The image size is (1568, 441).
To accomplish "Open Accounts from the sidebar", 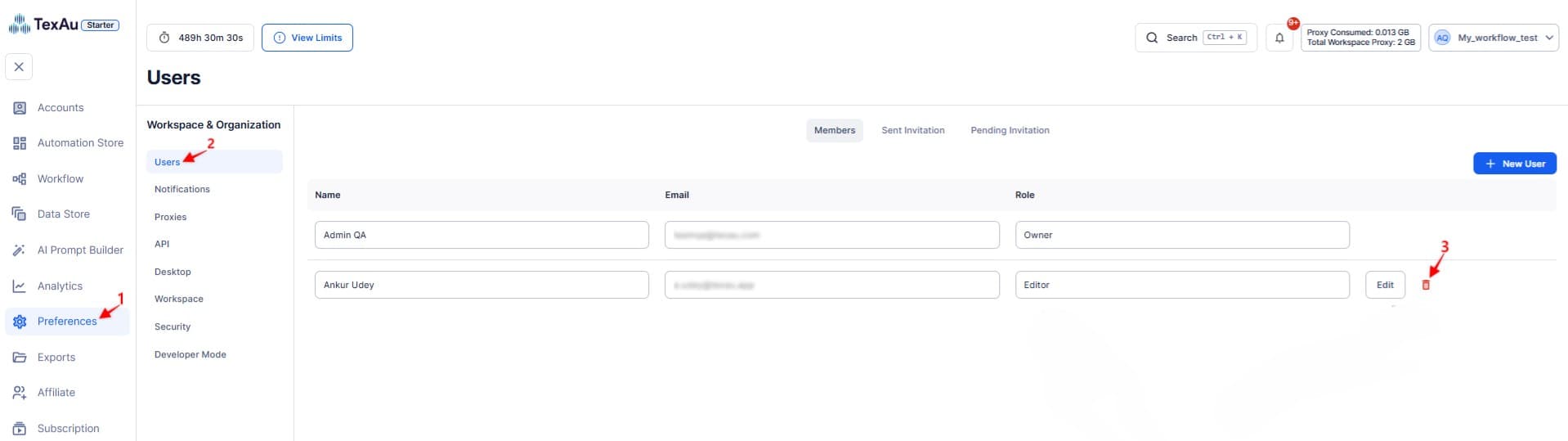I will 60,108.
